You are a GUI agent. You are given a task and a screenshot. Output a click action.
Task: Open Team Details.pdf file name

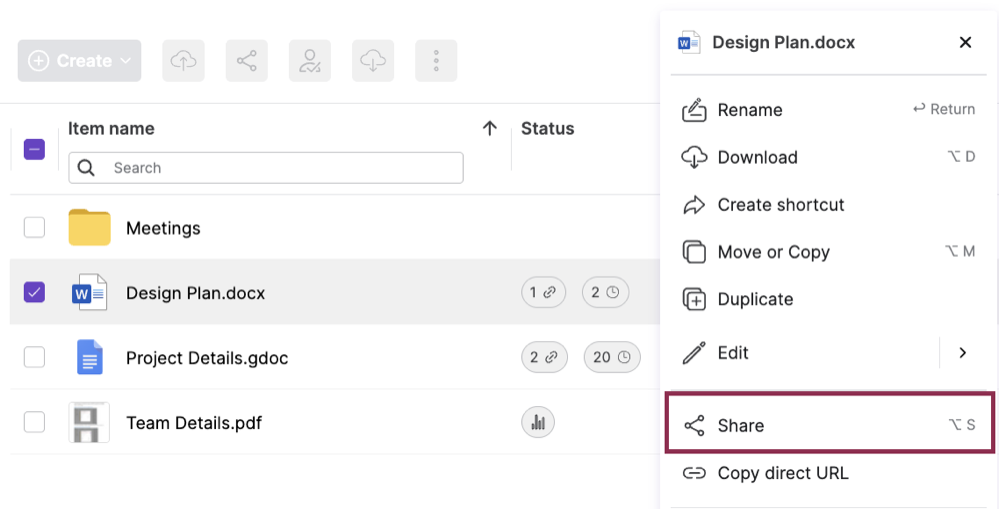194,423
